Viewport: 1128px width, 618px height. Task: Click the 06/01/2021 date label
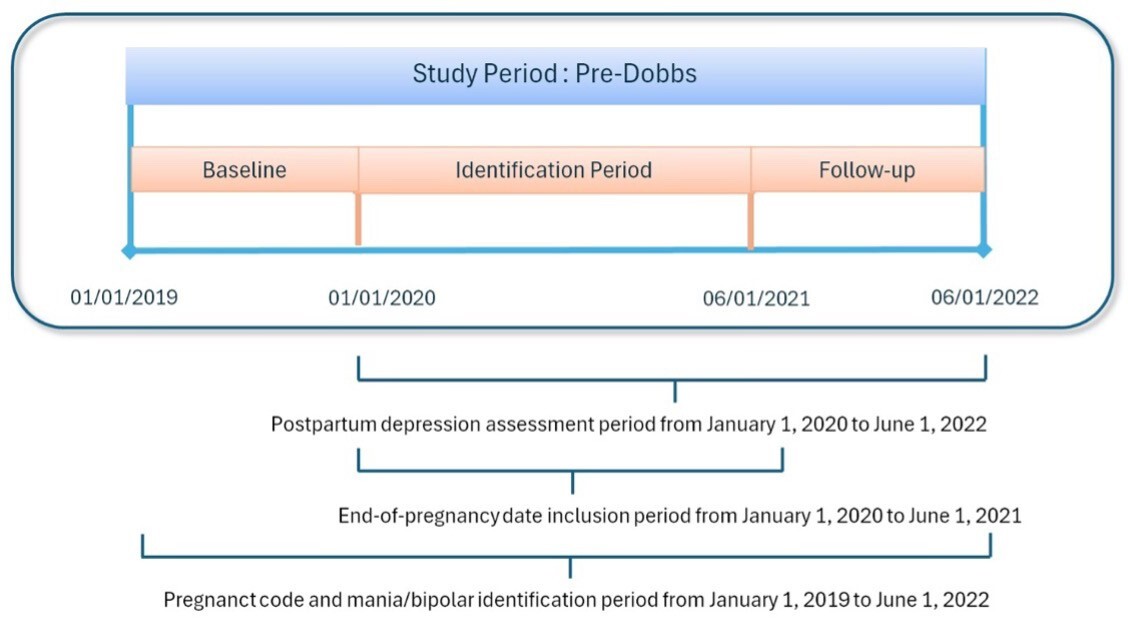pos(756,298)
